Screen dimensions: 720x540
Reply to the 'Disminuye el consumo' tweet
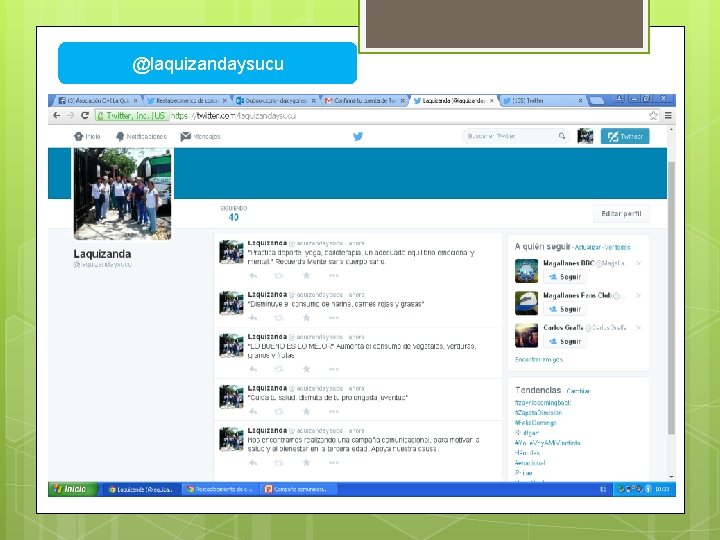coord(253,318)
